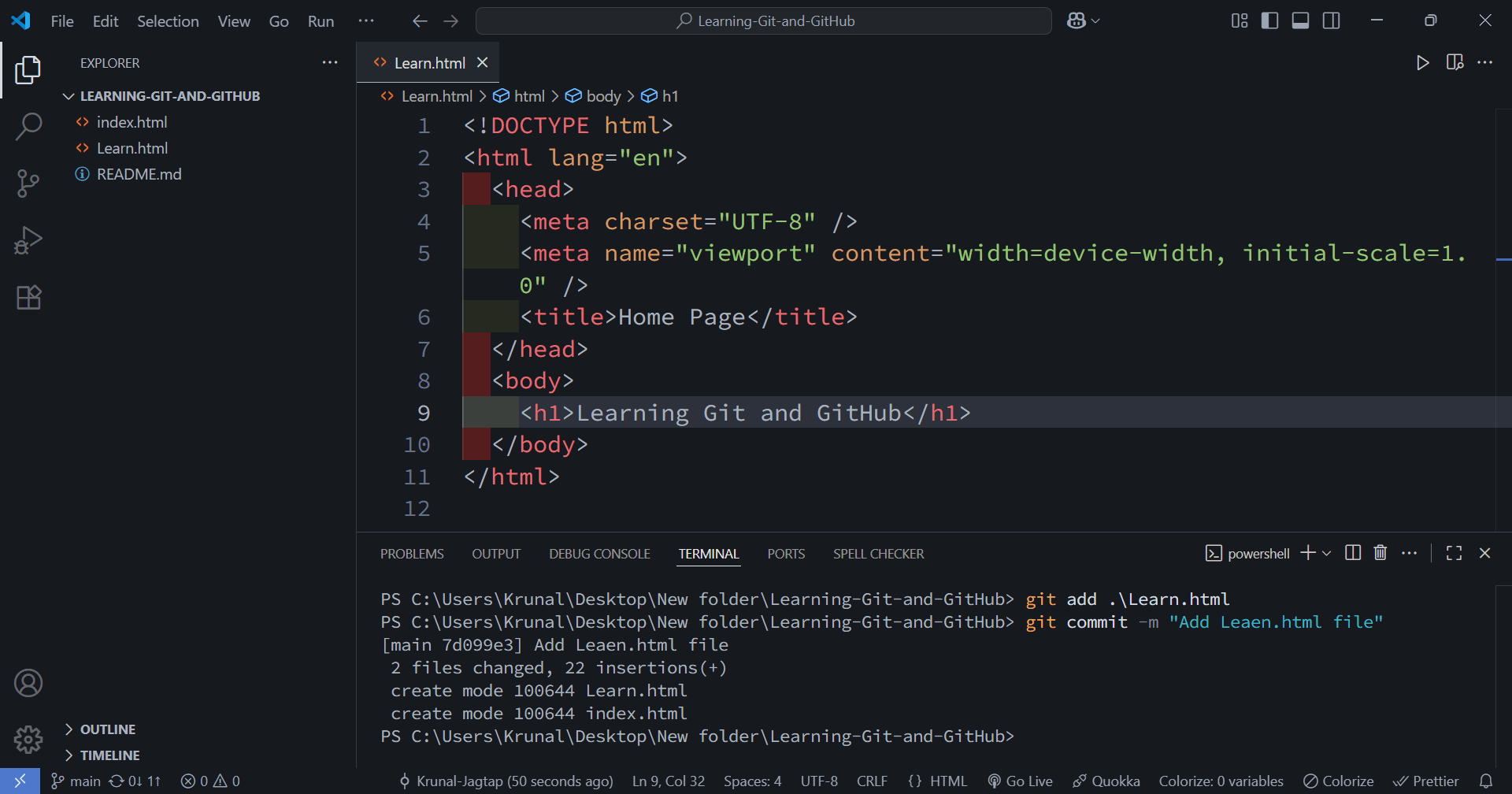Open the Accounts menu icon

coord(28,683)
